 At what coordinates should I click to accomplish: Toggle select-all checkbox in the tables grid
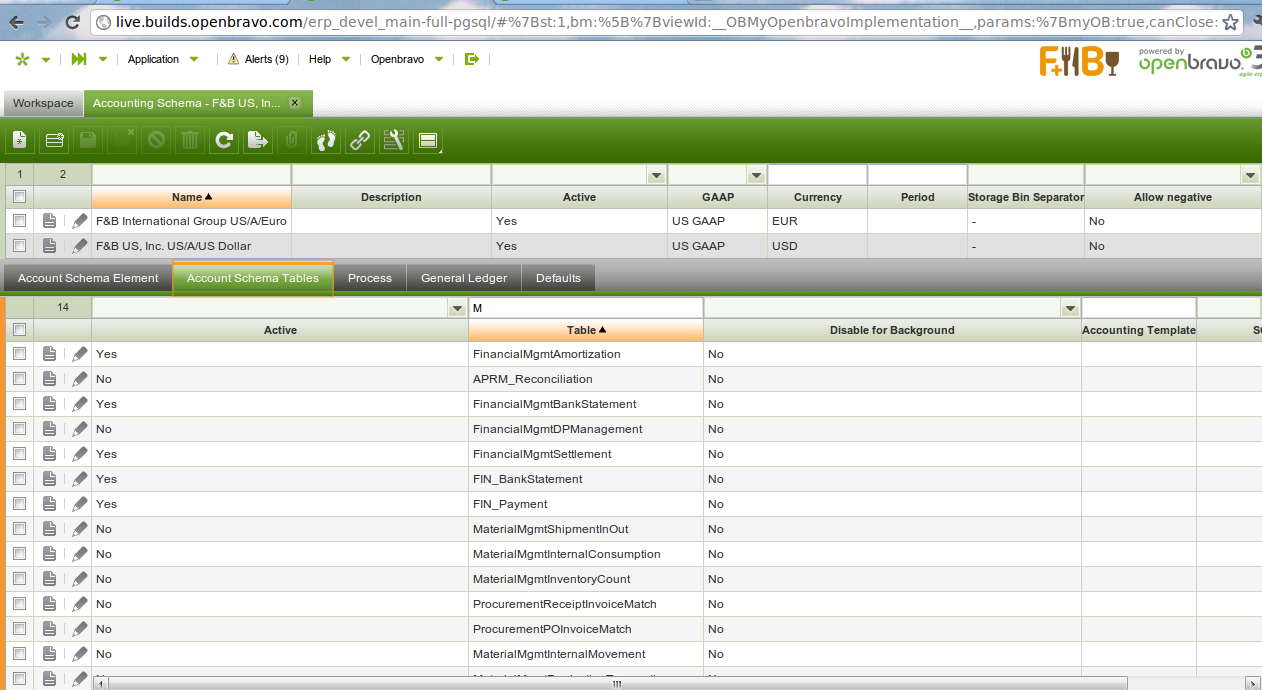[19, 330]
